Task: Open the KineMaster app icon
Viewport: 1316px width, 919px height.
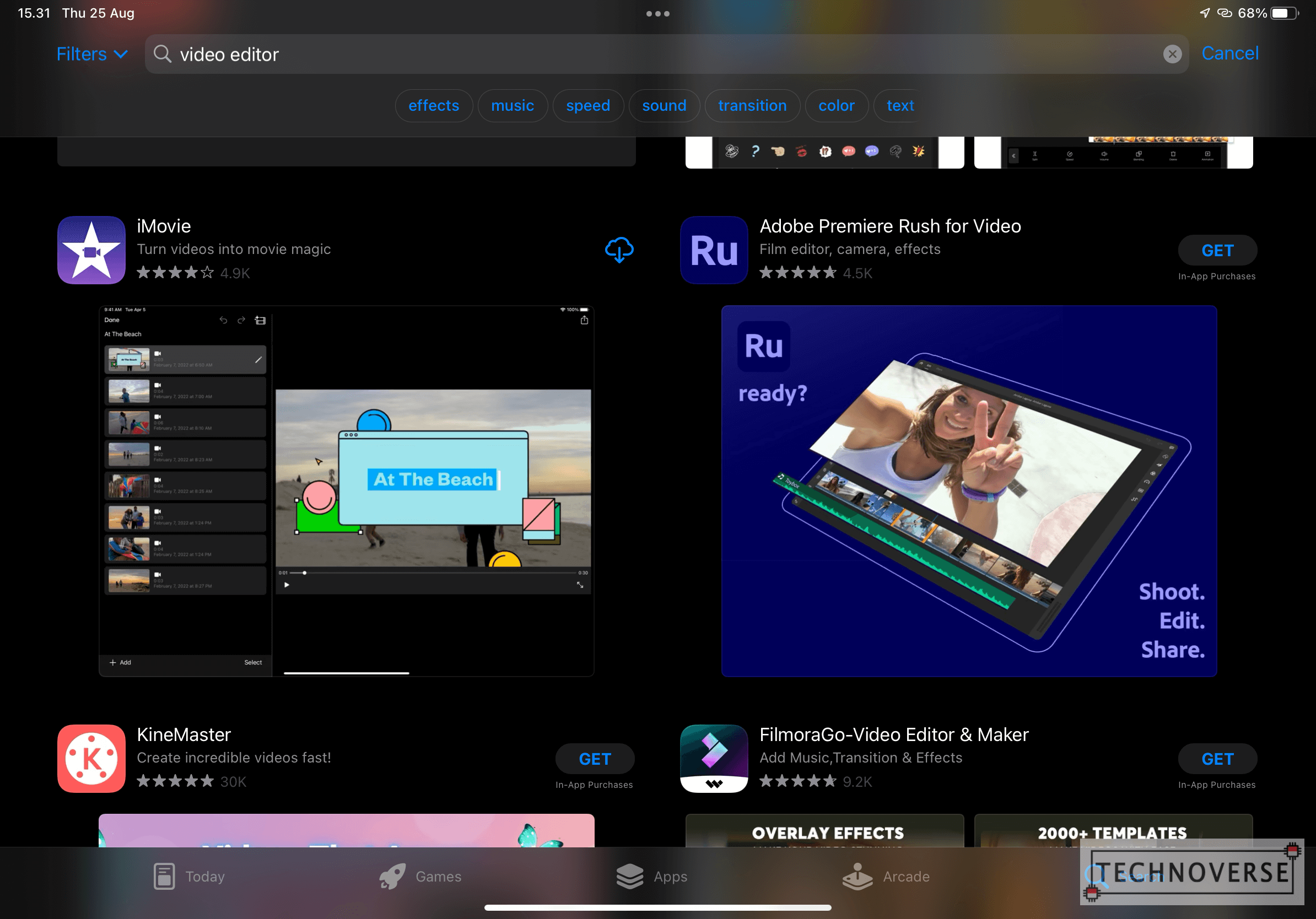Action: pyautogui.click(x=91, y=759)
